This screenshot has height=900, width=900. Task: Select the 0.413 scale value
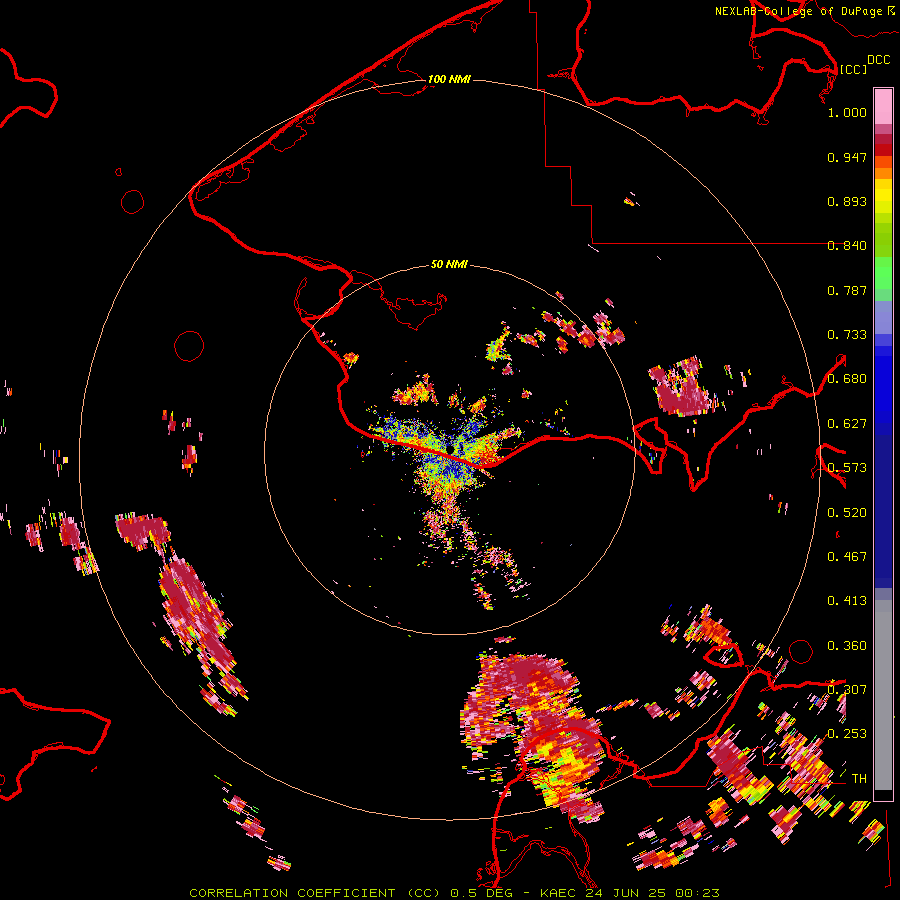point(847,601)
